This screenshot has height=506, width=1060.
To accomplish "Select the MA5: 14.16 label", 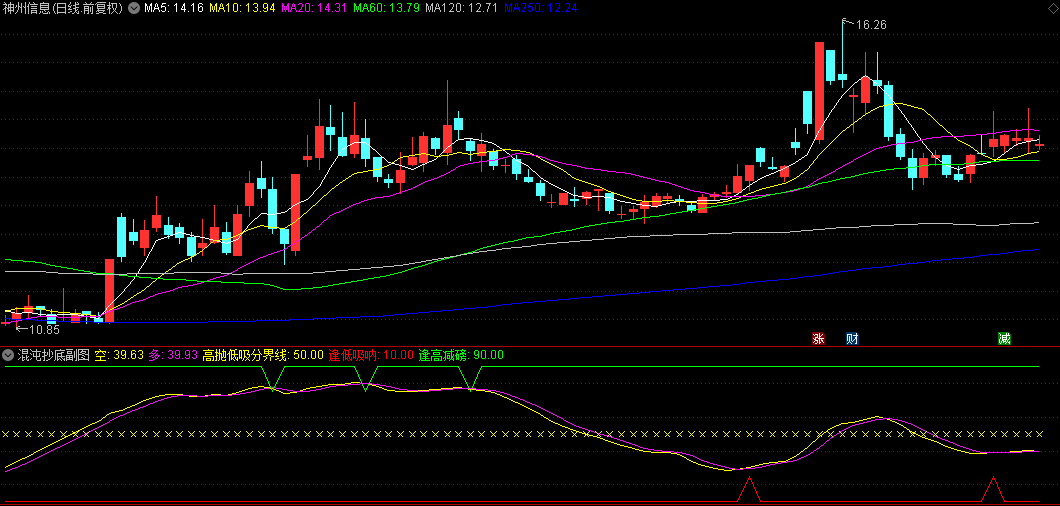I will [173, 9].
